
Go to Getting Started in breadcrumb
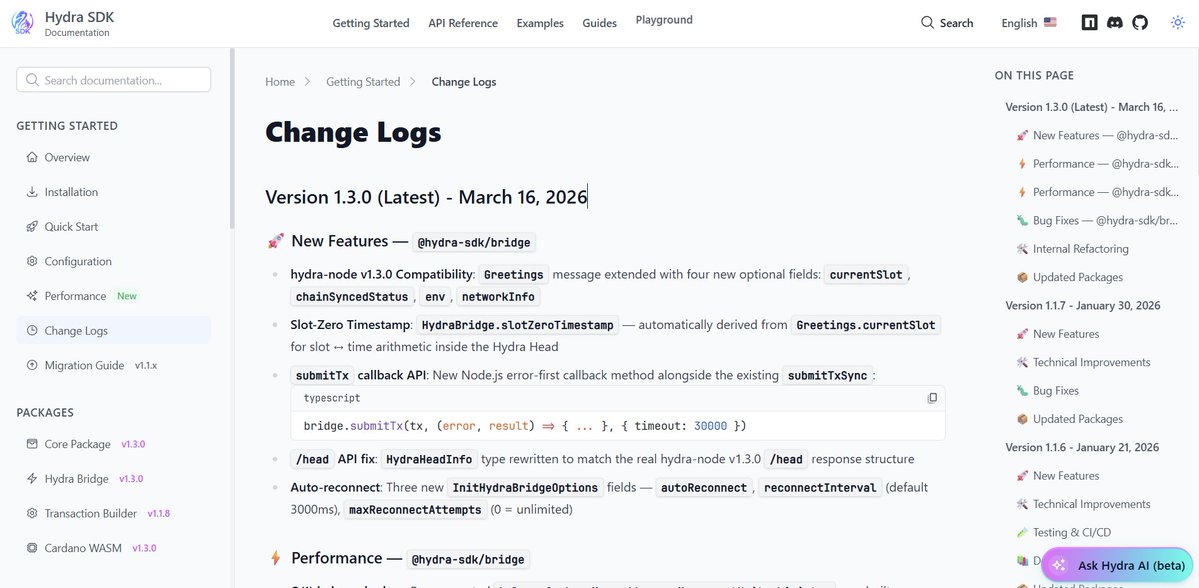(x=363, y=82)
